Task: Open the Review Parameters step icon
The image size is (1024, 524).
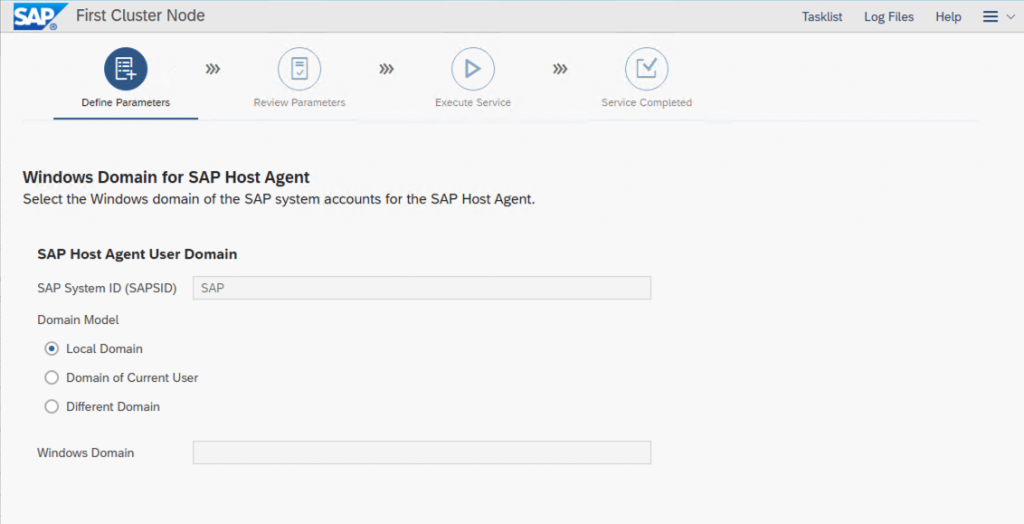Action: pyautogui.click(x=299, y=69)
